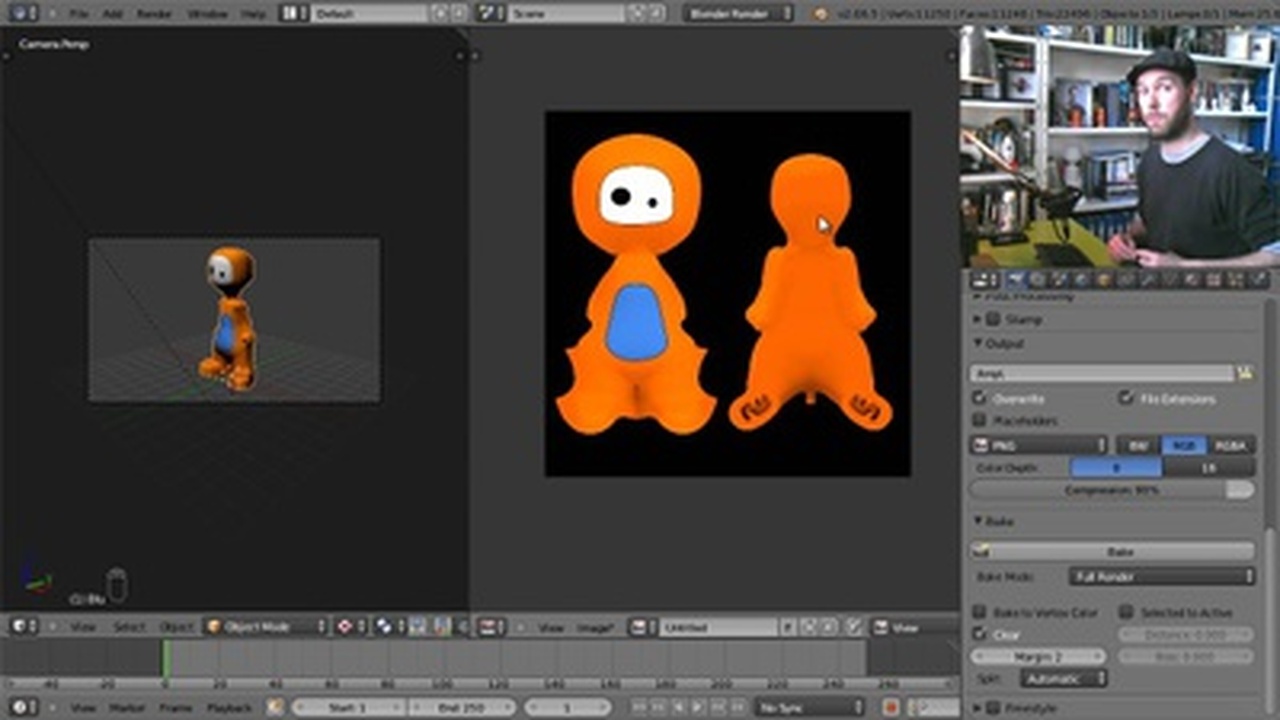Click the output path folder browse icon
Image resolution: width=1280 pixels, height=720 pixels.
pyautogui.click(x=1245, y=373)
